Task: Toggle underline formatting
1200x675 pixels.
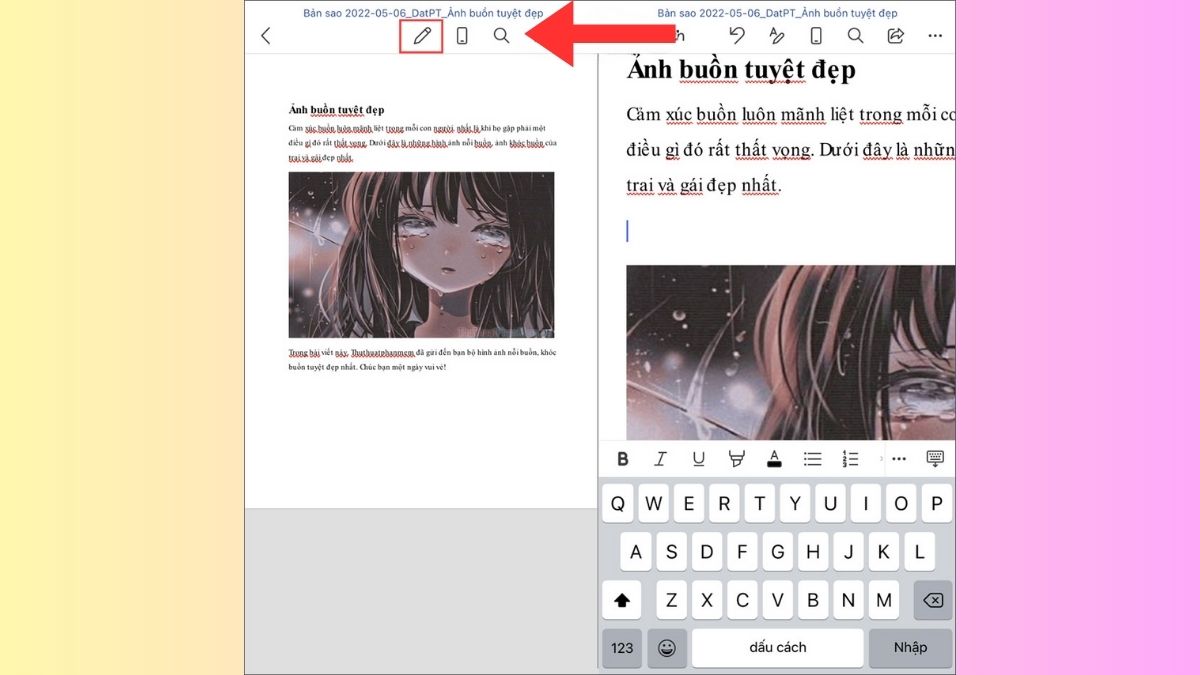Action: click(698, 458)
